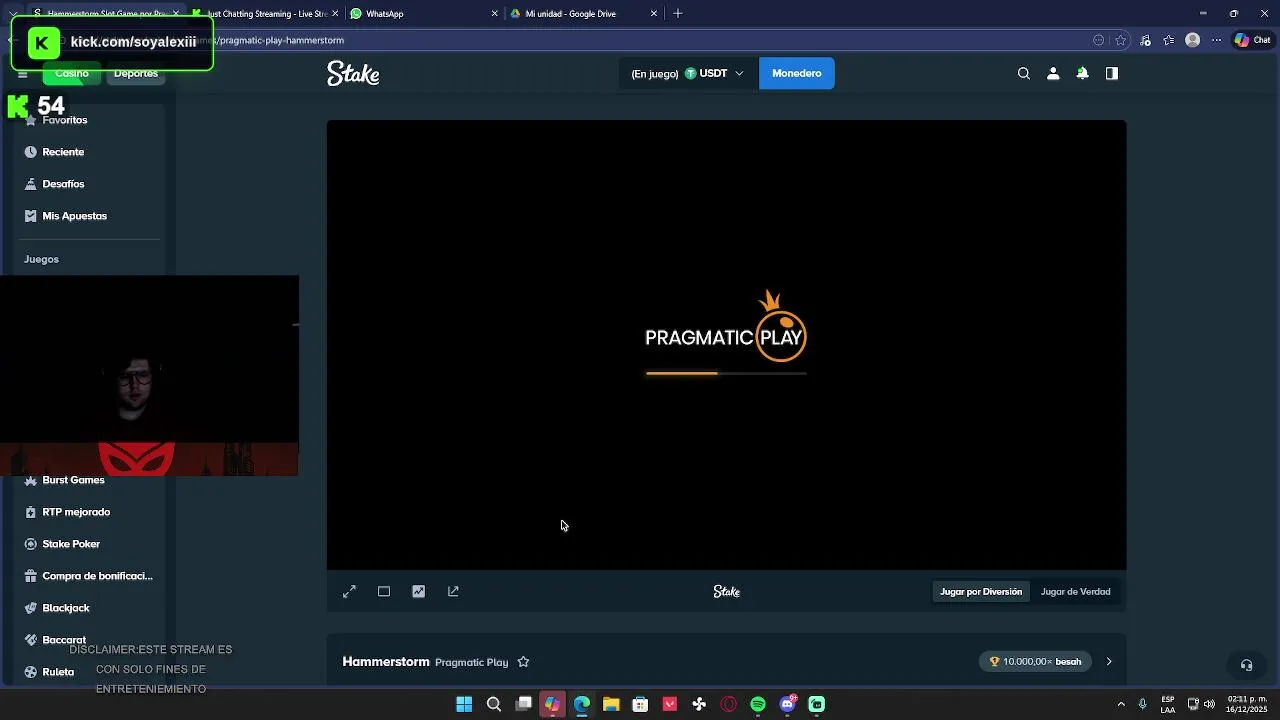
Task: Open the browser Copilot Chat button
Action: point(1252,40)
